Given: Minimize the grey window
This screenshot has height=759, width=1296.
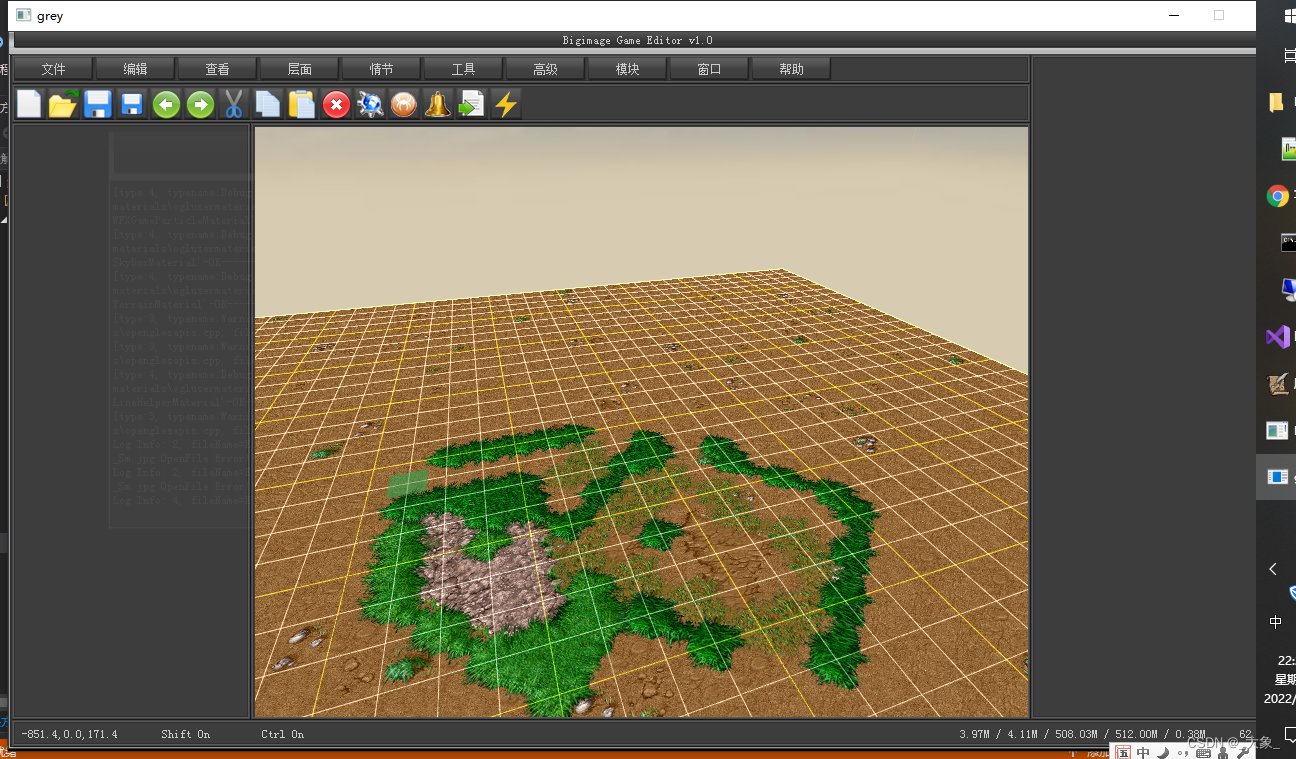Looking at the screenshot, I should click(x=1174, y=15).
